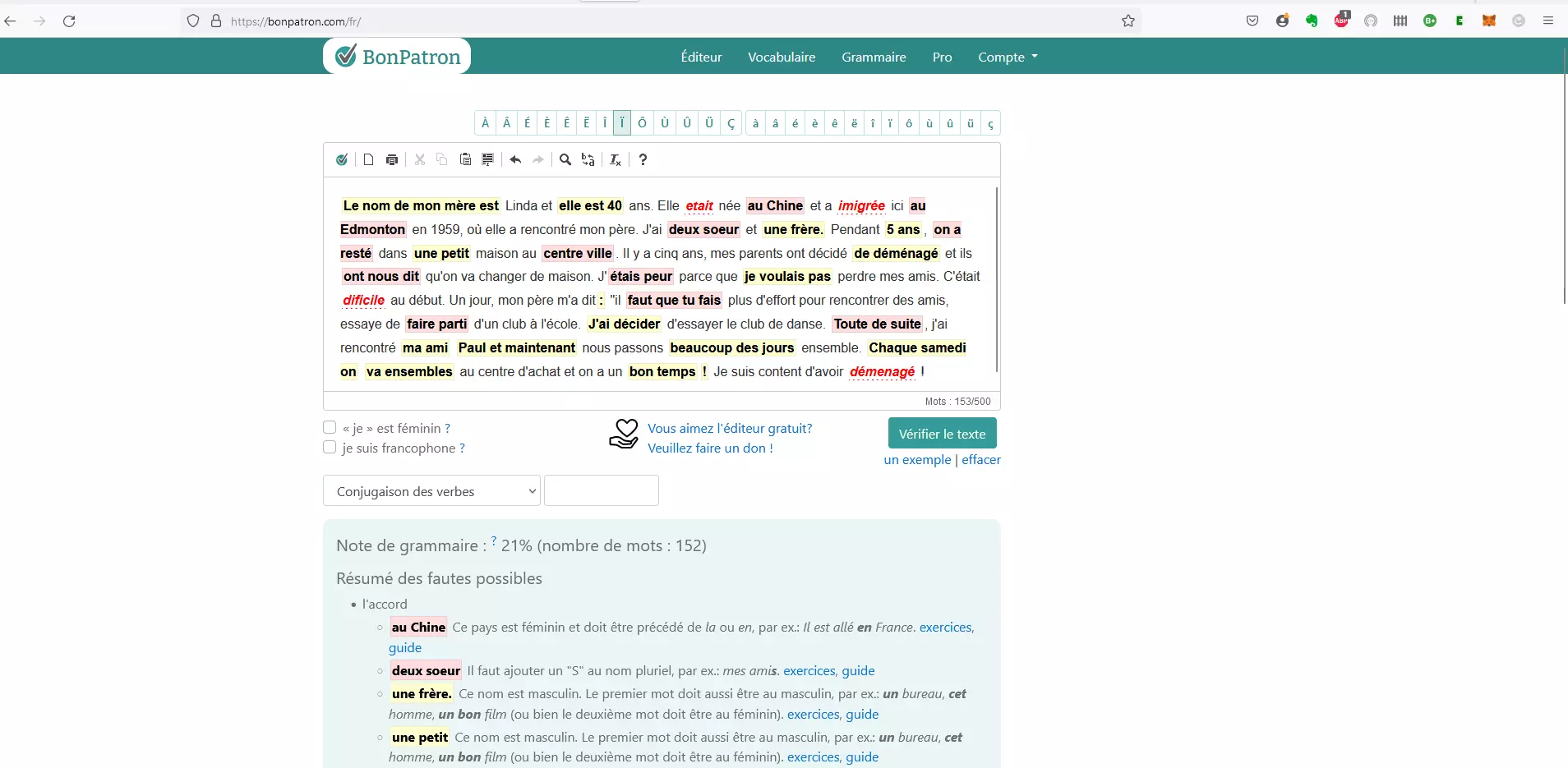Click the print icon in editor toolbar

(392, 159)
